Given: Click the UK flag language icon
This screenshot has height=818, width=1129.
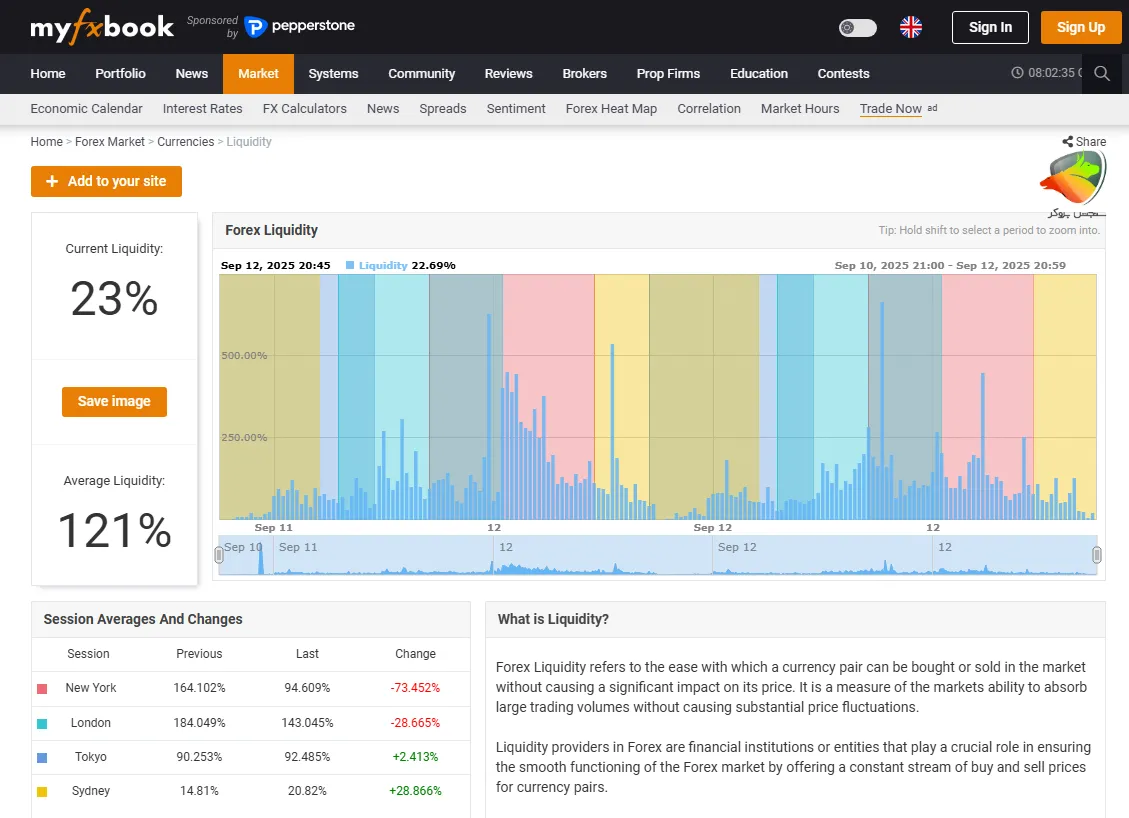Looking at the screenshot, I should 910,27.
